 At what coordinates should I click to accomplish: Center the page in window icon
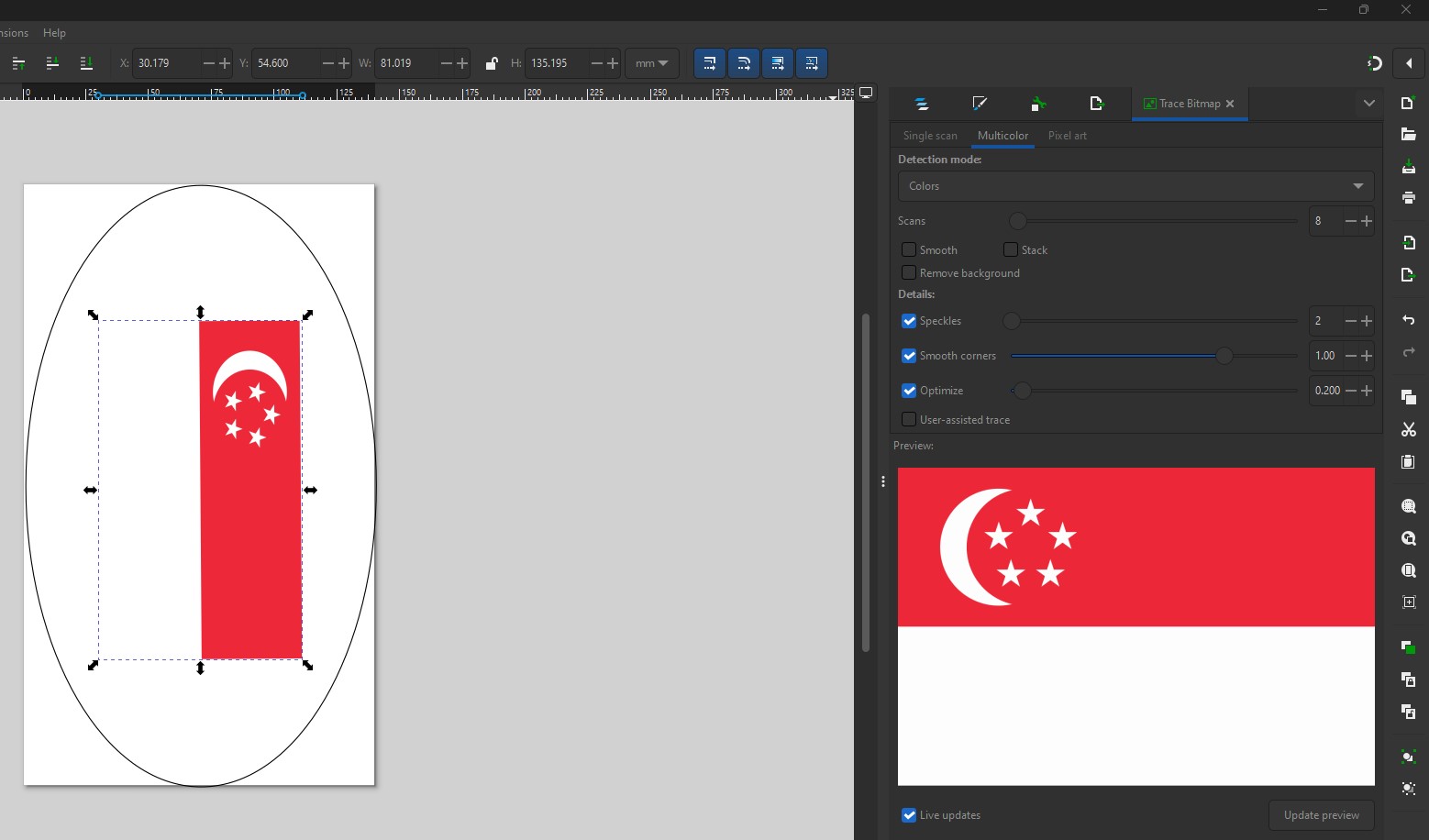click(1408, 602)
